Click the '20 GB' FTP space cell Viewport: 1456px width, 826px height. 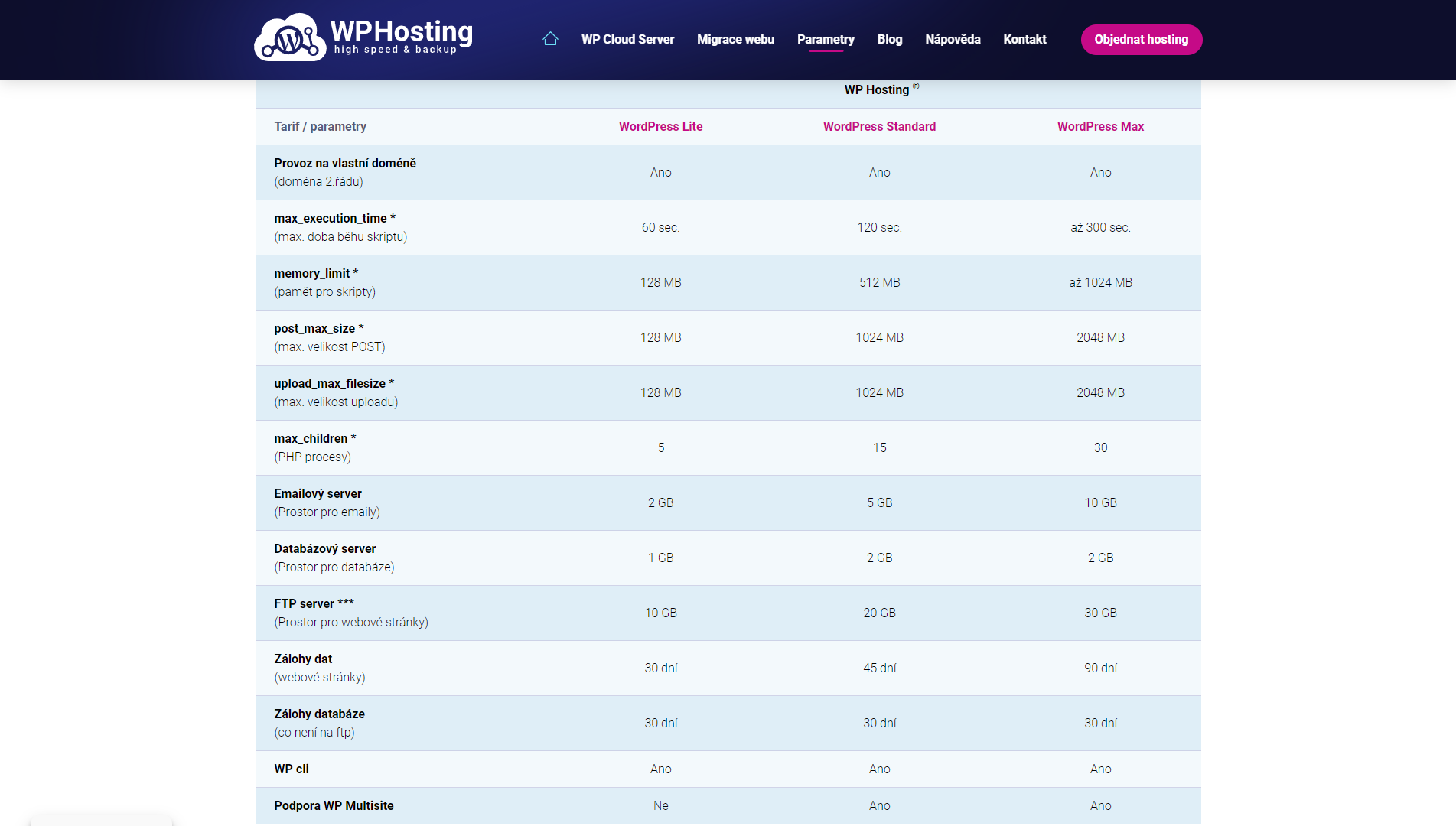click(x=879, y=613)
